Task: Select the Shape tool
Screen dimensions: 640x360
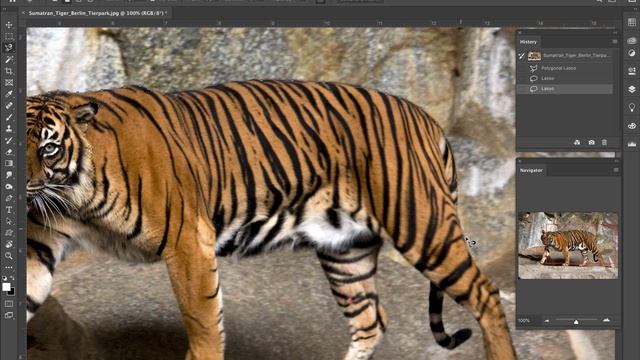Action: point(9,233)
